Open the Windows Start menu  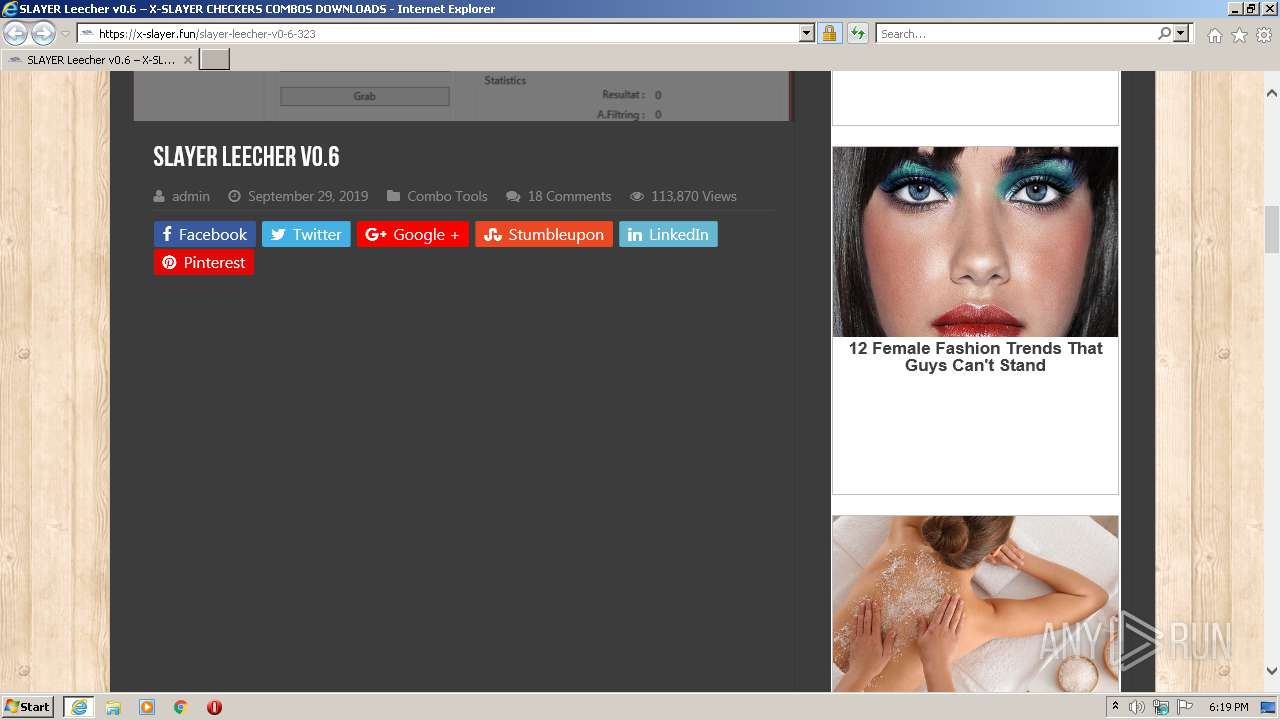pyautogui.click(x=28, y=707)
